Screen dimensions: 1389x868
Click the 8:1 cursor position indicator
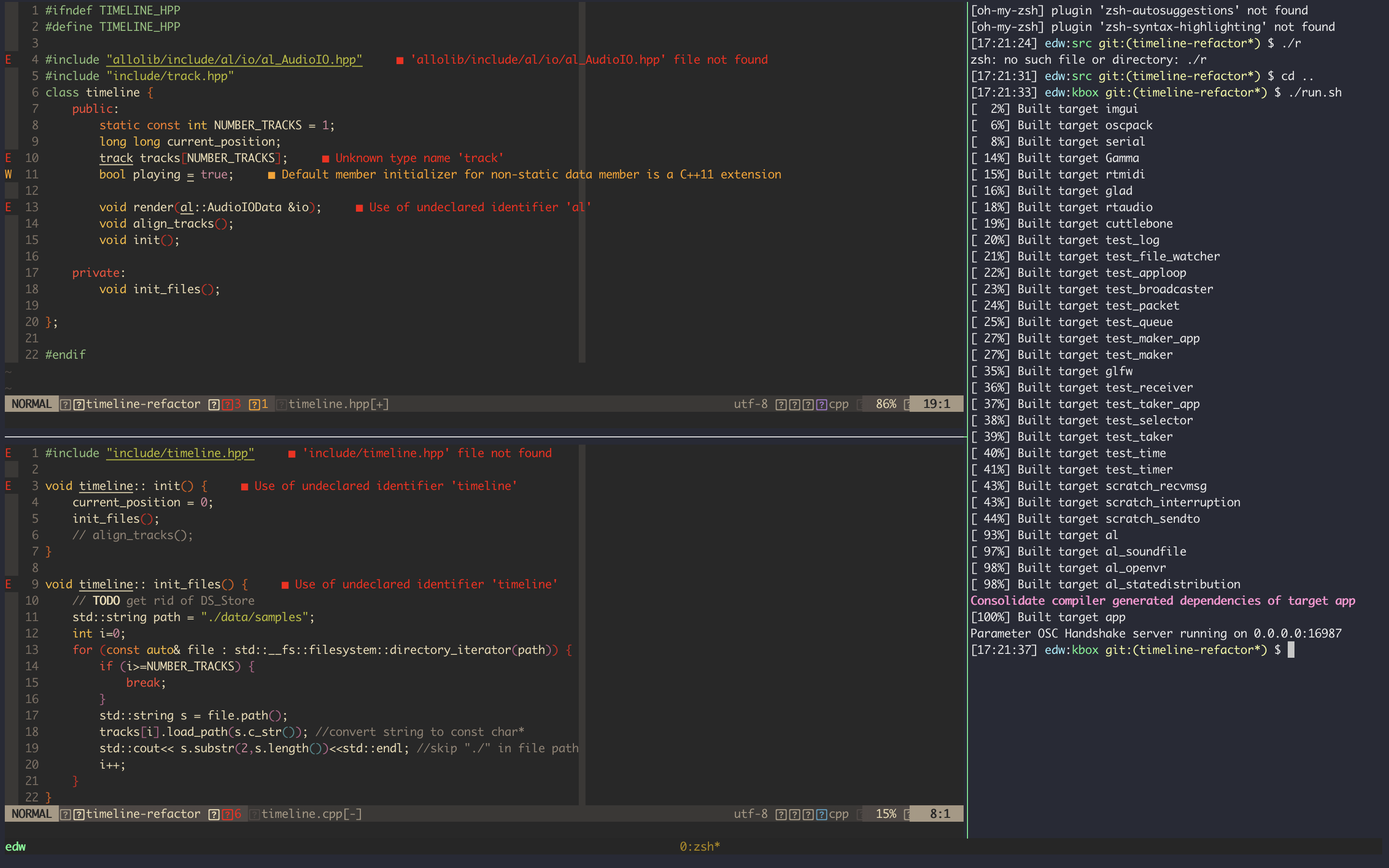pyautogui.click(x=940, y=814)
